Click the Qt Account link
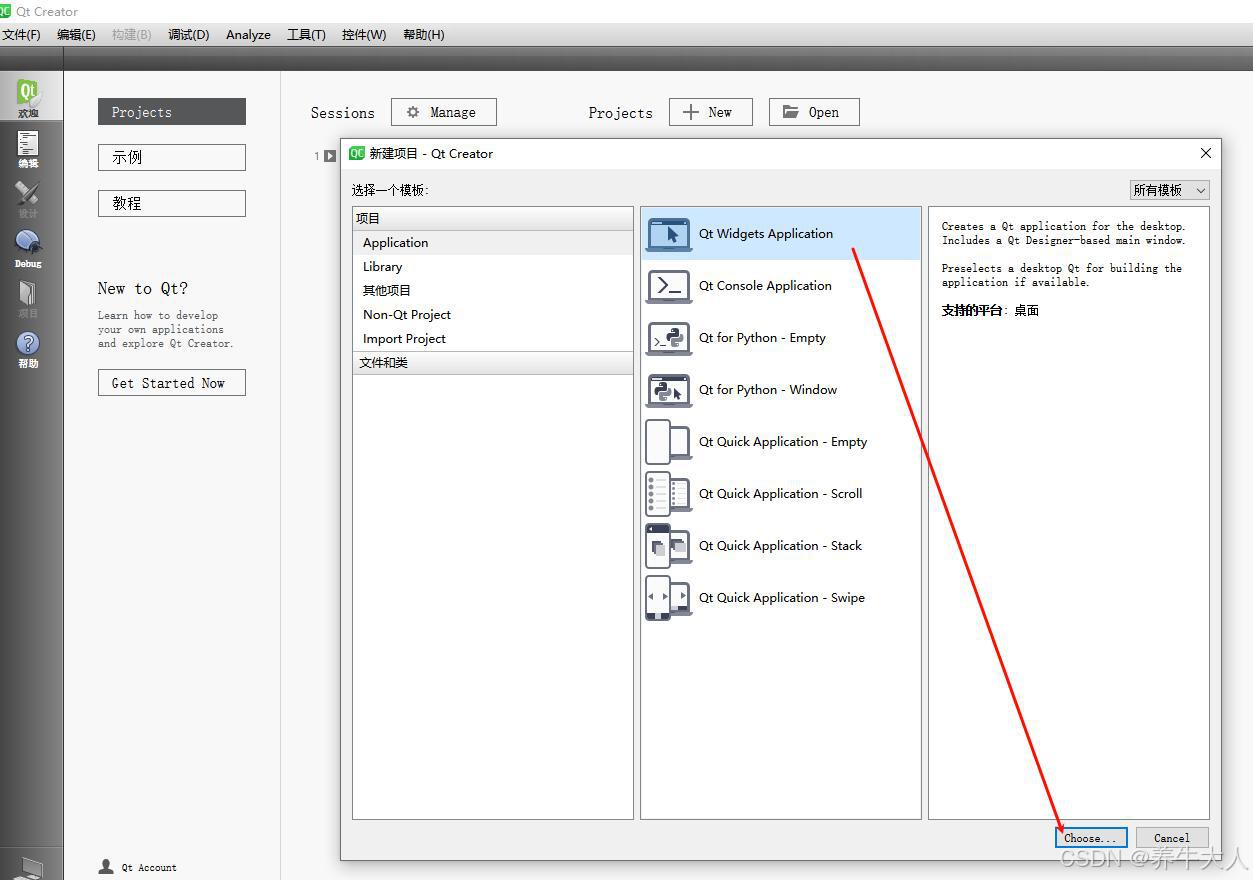This screenshot has width=1253, height=880. (x=149, y=868)
